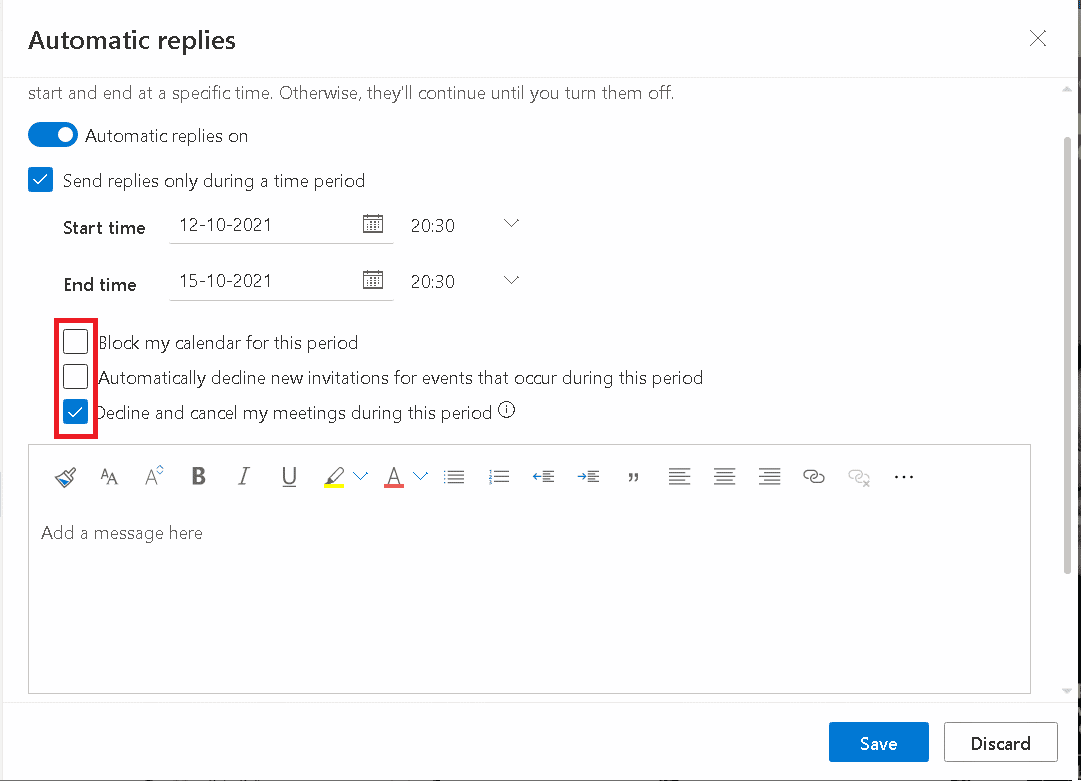Apply quote formatting
Screen dimensions: 1081x781
tap(634, 478)
